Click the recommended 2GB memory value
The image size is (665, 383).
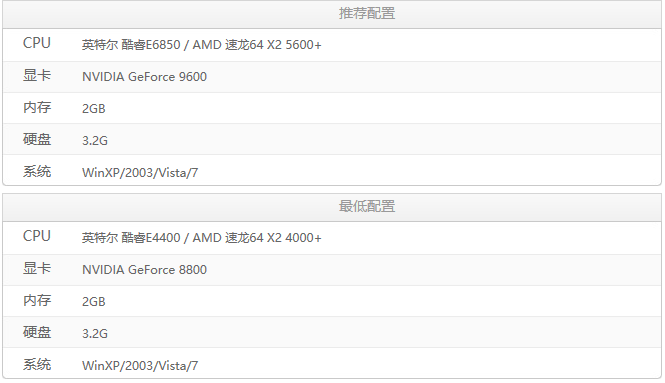pyautogui.click(x=93, y=109)
